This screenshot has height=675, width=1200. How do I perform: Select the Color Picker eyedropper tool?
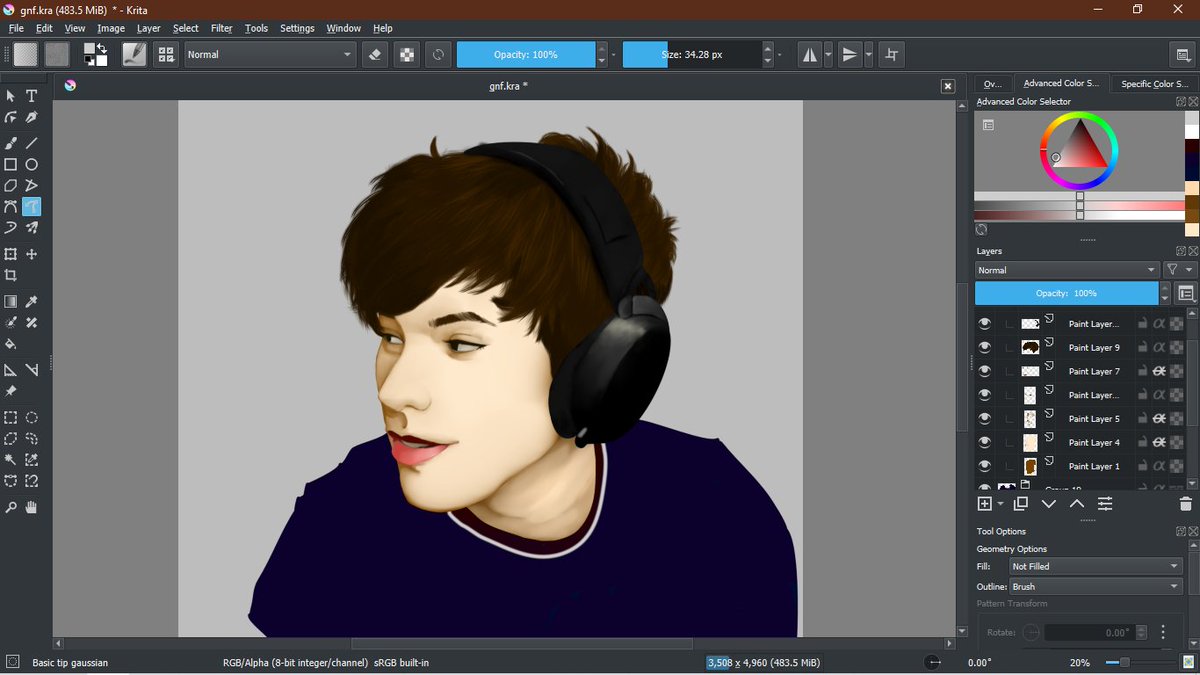[x=32, y=301]
